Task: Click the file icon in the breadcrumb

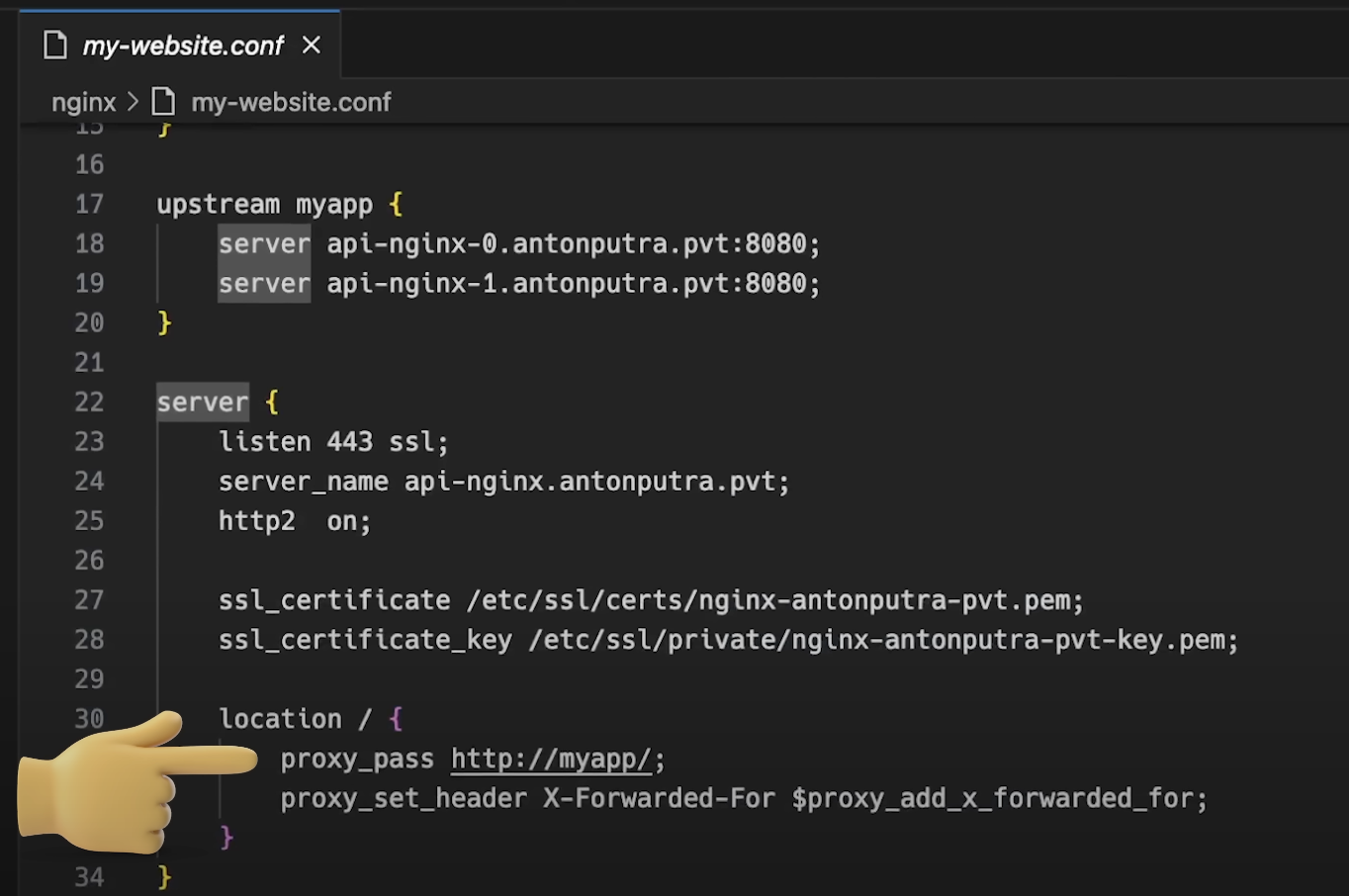Action: (164, 102)
